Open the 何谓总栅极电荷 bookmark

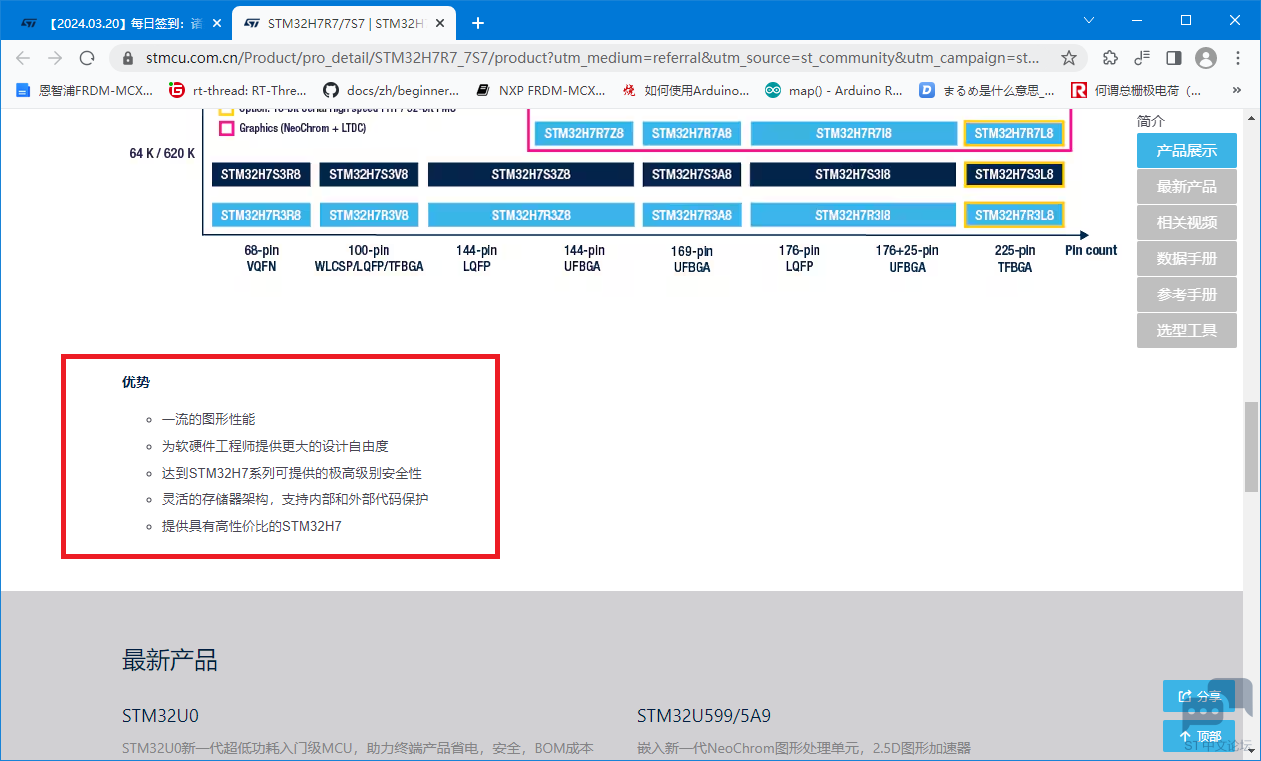[1138, 90]
